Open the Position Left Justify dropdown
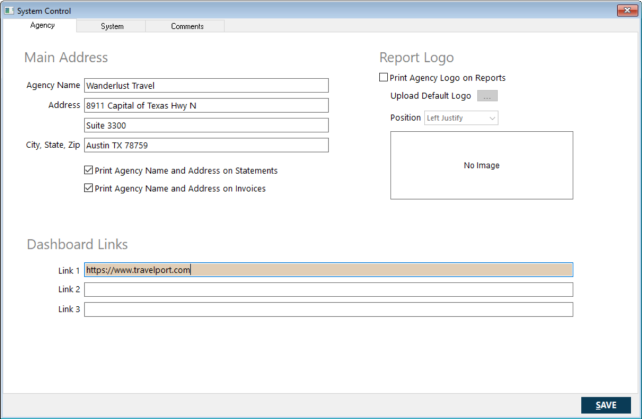The image size is (642, 419). tap(461, 118)
